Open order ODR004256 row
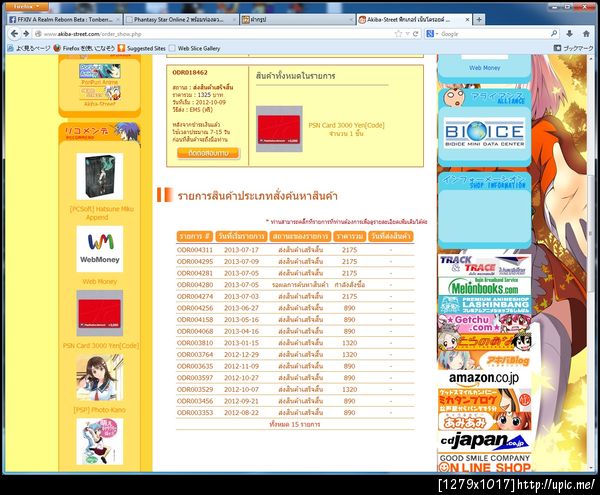600x495 pixels. pyautogui.click(x=295, y=308)
